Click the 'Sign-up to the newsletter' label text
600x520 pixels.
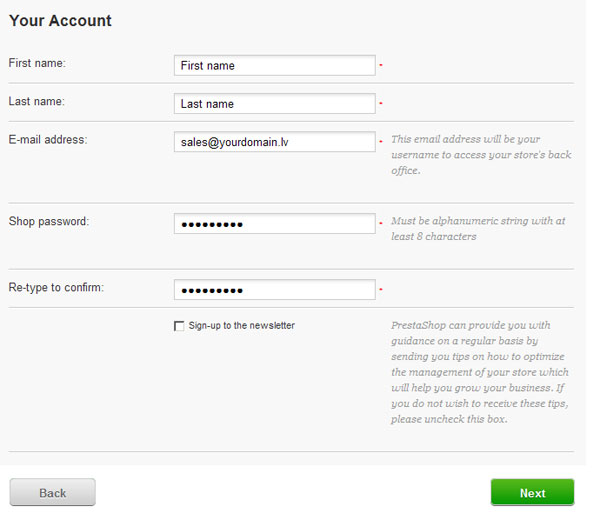pyautogui.click(x=241, y=326)
